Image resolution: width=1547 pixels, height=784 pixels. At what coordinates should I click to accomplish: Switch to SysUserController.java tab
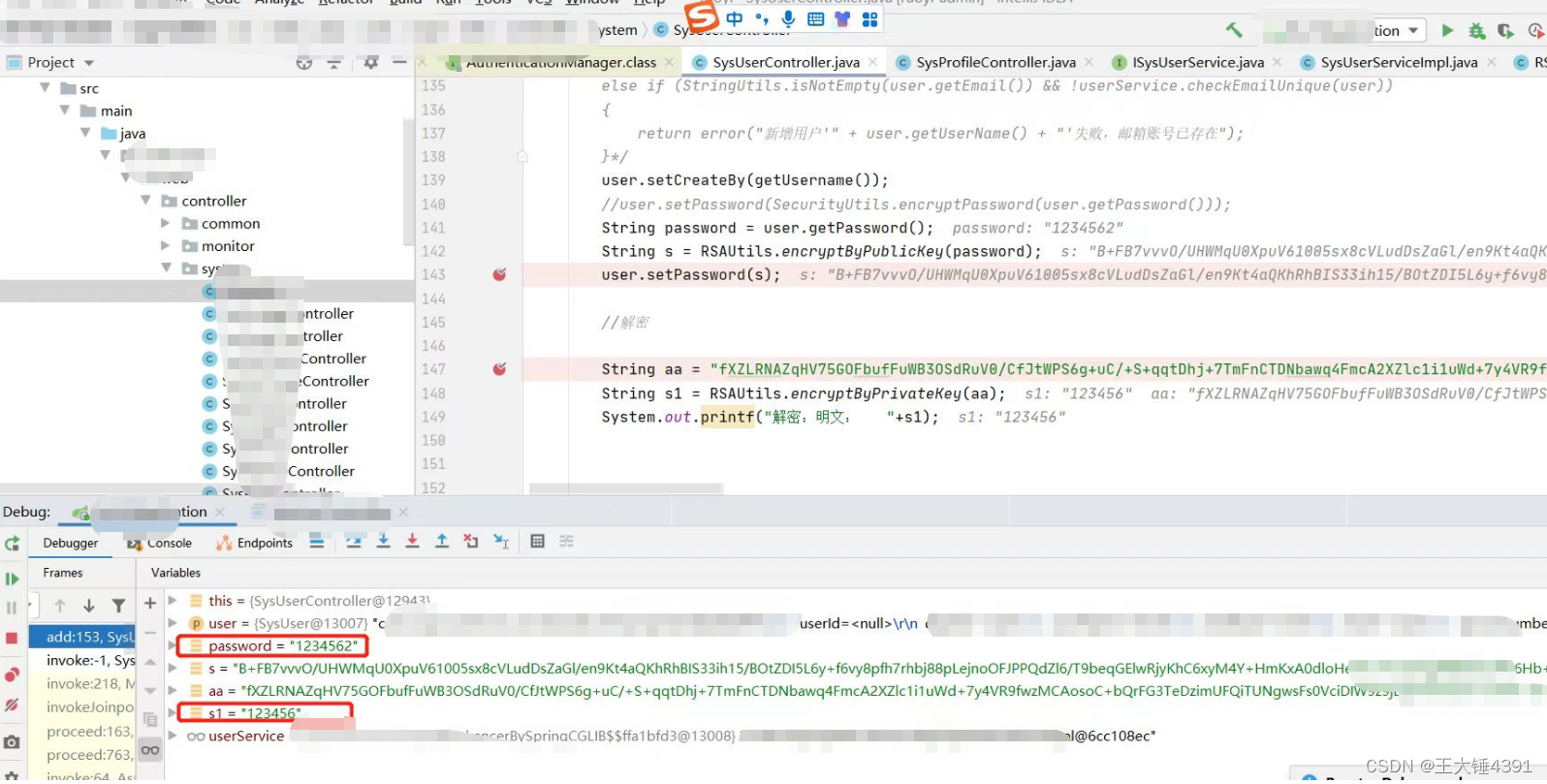pyautogui.click(x=785, y=62)
